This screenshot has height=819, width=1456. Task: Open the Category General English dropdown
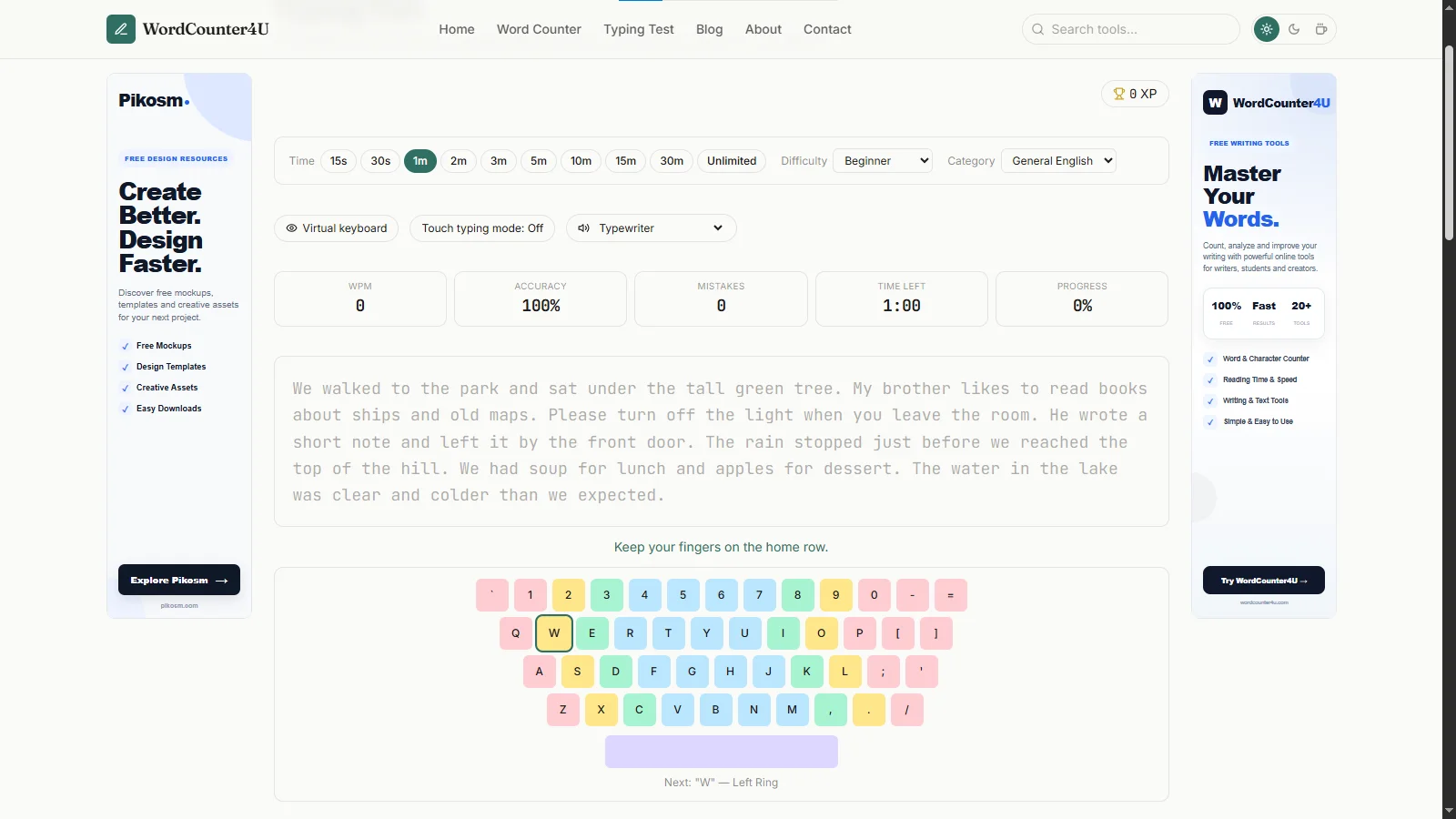coord(1058,161)
